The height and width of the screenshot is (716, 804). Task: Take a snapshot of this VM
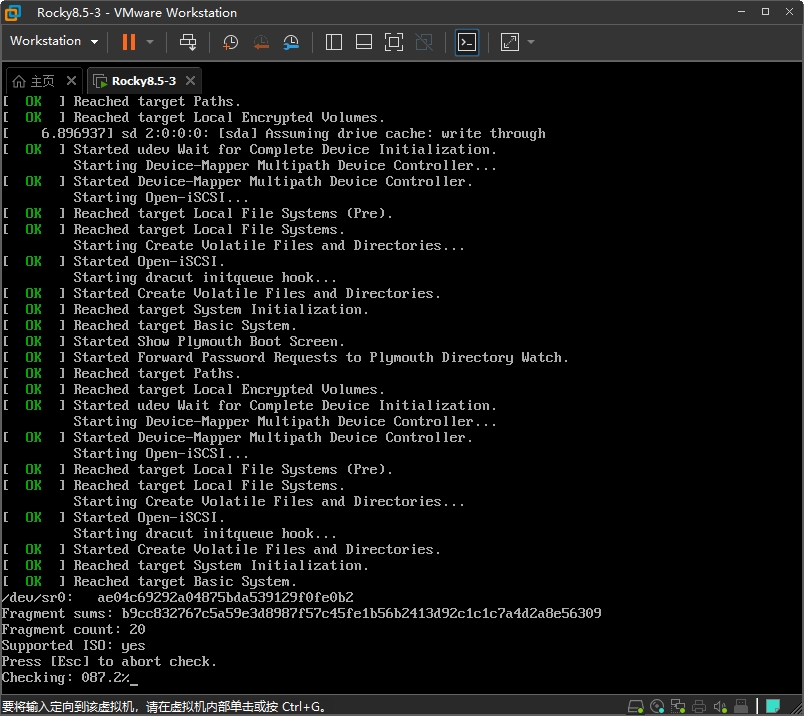[x=230, y=42]
